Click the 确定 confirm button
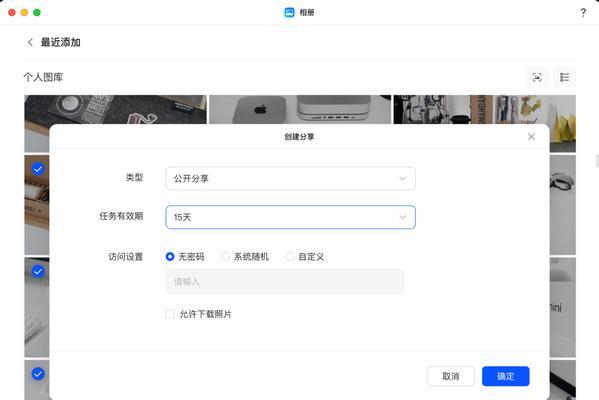The width and height of the screenshot is (599, 400). click(505, 376)
